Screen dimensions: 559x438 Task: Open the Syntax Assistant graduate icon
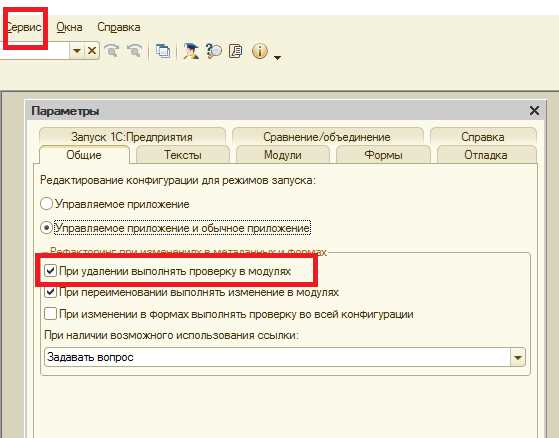191,51
